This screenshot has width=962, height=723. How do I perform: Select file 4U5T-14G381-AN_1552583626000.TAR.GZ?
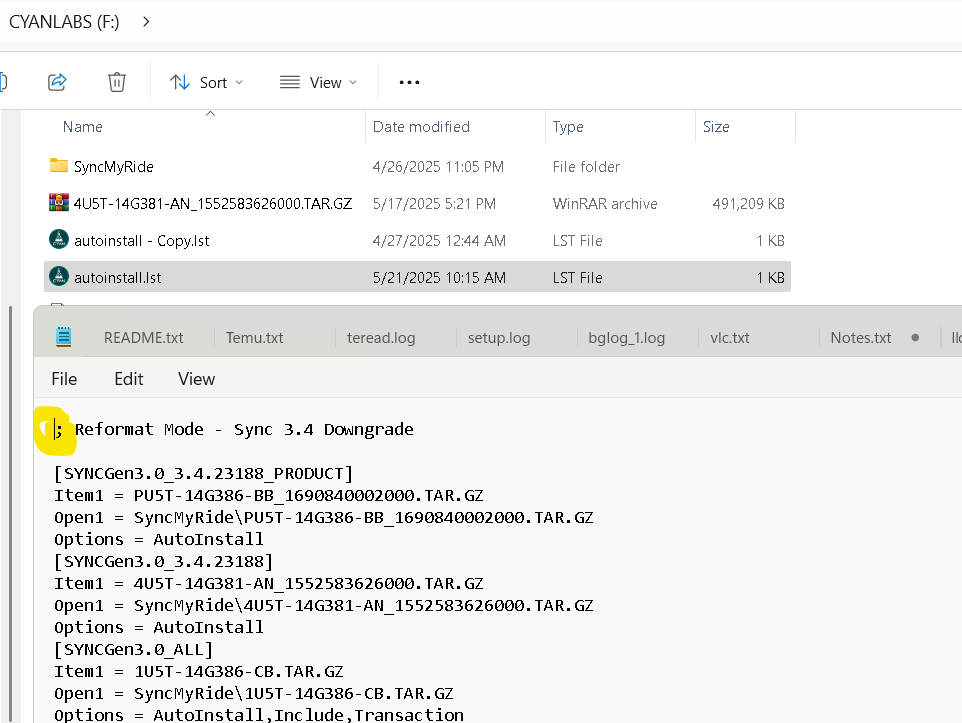(213, 204)
